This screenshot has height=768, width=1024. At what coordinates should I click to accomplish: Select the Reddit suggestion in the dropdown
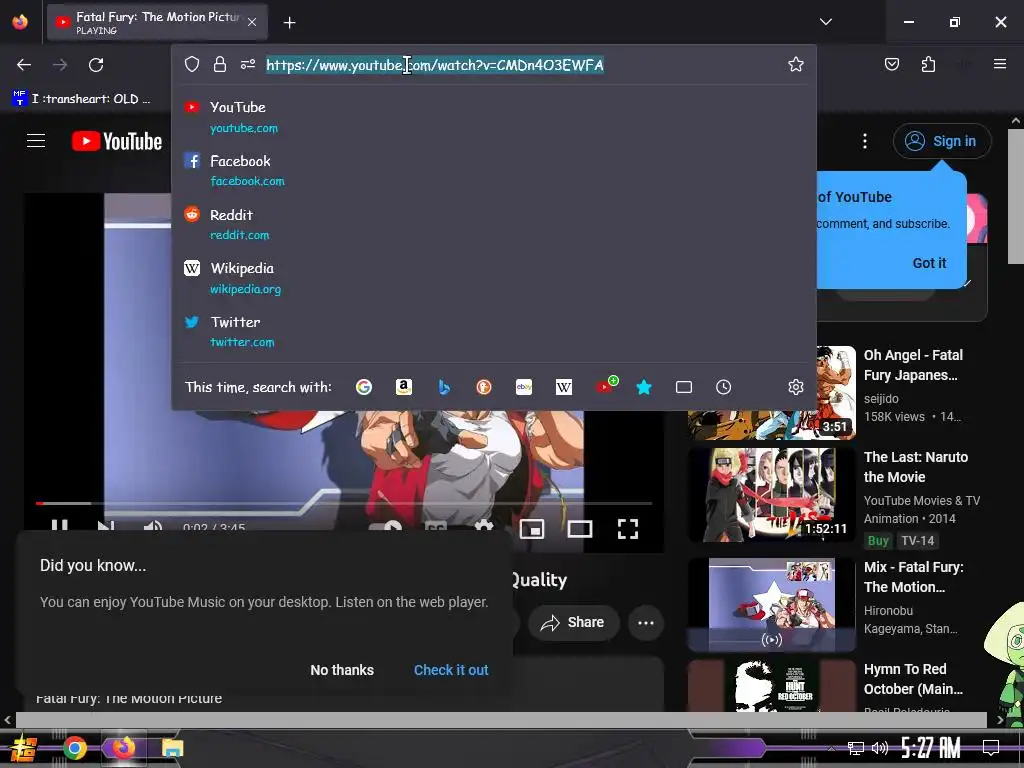coord(494,224)
